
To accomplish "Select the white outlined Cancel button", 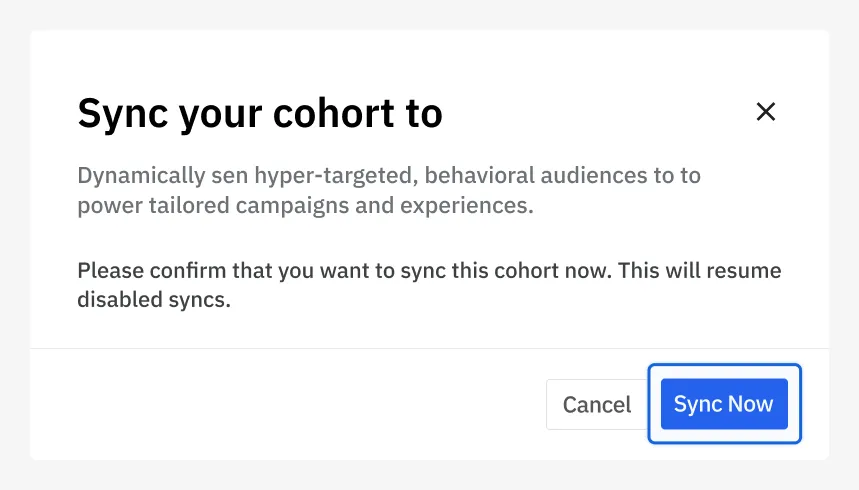I will (597, 404).
